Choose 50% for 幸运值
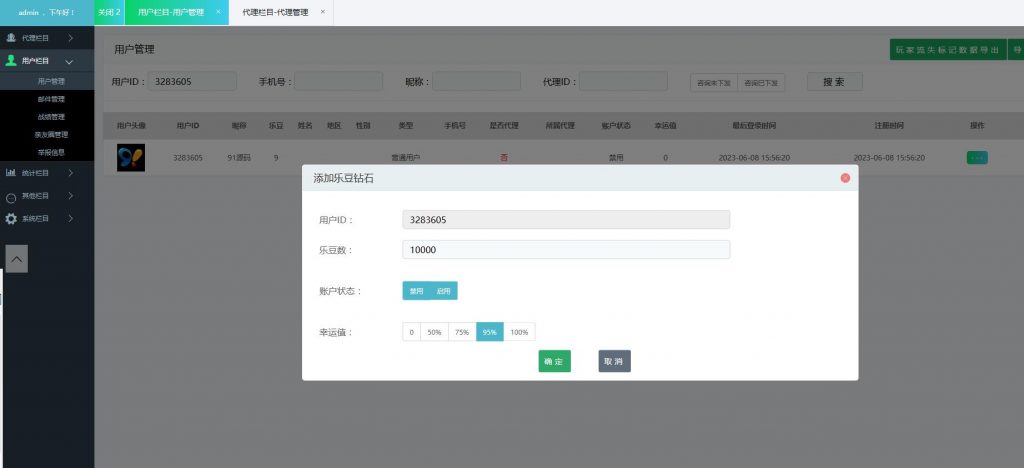Viewport: 1024px width, 468px height. click(x=434, y=333)
